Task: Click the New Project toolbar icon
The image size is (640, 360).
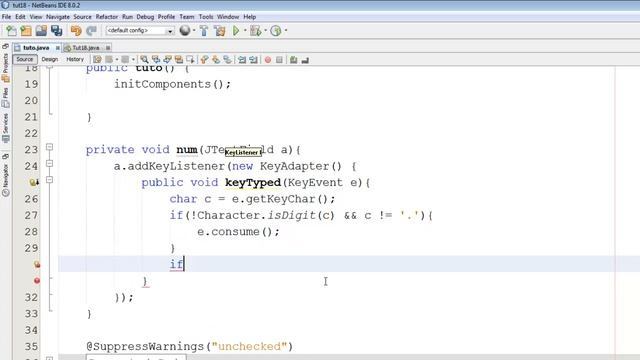Action: point(26,31)
